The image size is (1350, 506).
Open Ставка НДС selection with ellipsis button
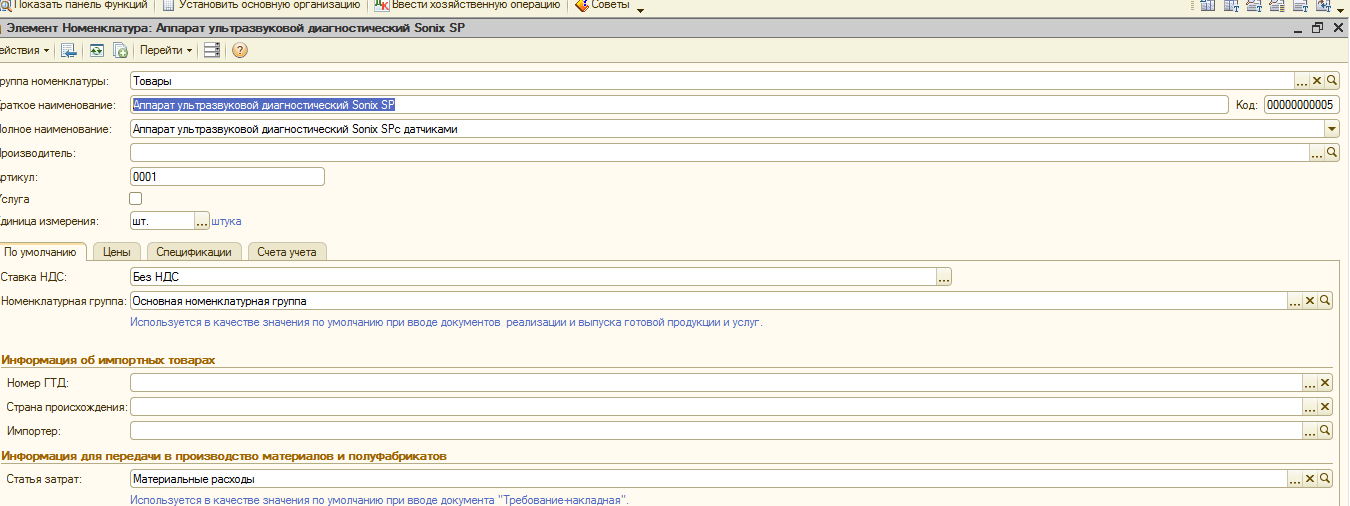[x=944, y=277]
